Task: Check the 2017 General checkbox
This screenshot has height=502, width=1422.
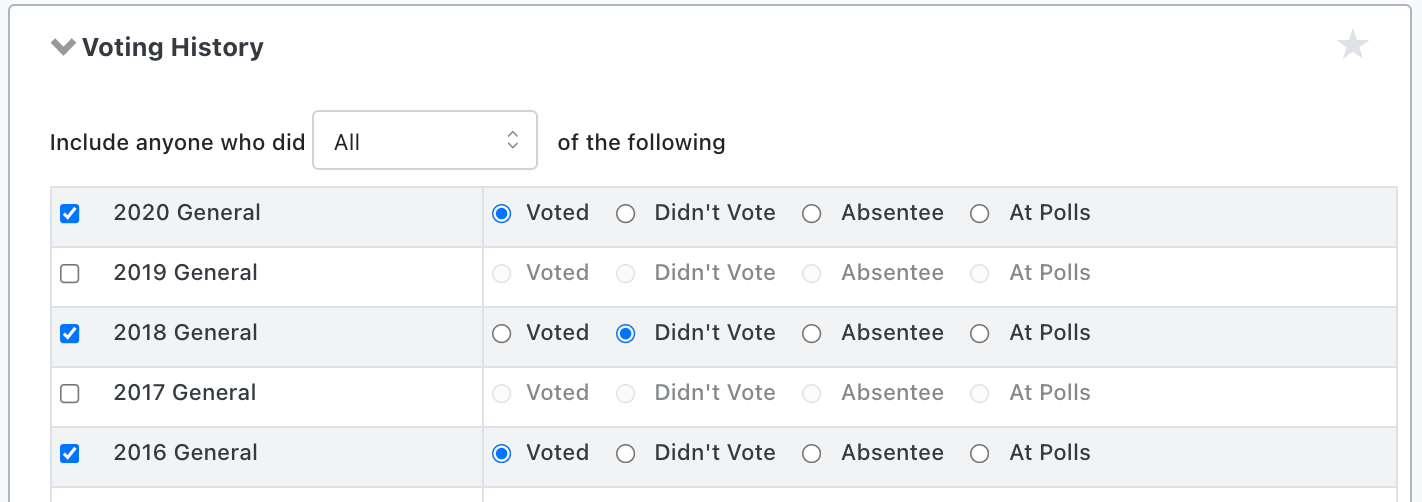Action: [70, 393]
